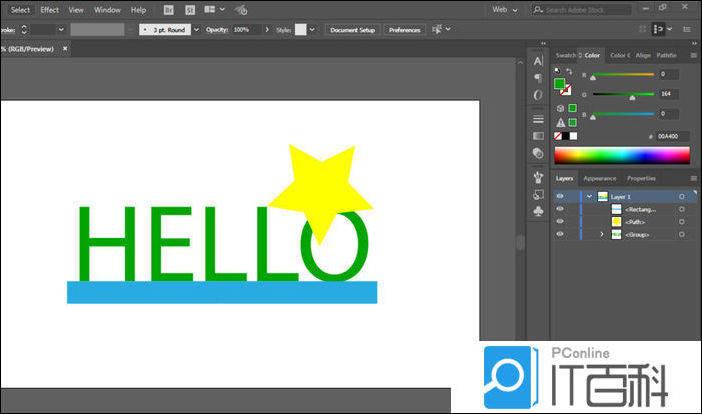The height and width of the screenshot is (414, 702).
Task: Toggle visibility of the Path sublayer
Action: (x=560, y=222)
